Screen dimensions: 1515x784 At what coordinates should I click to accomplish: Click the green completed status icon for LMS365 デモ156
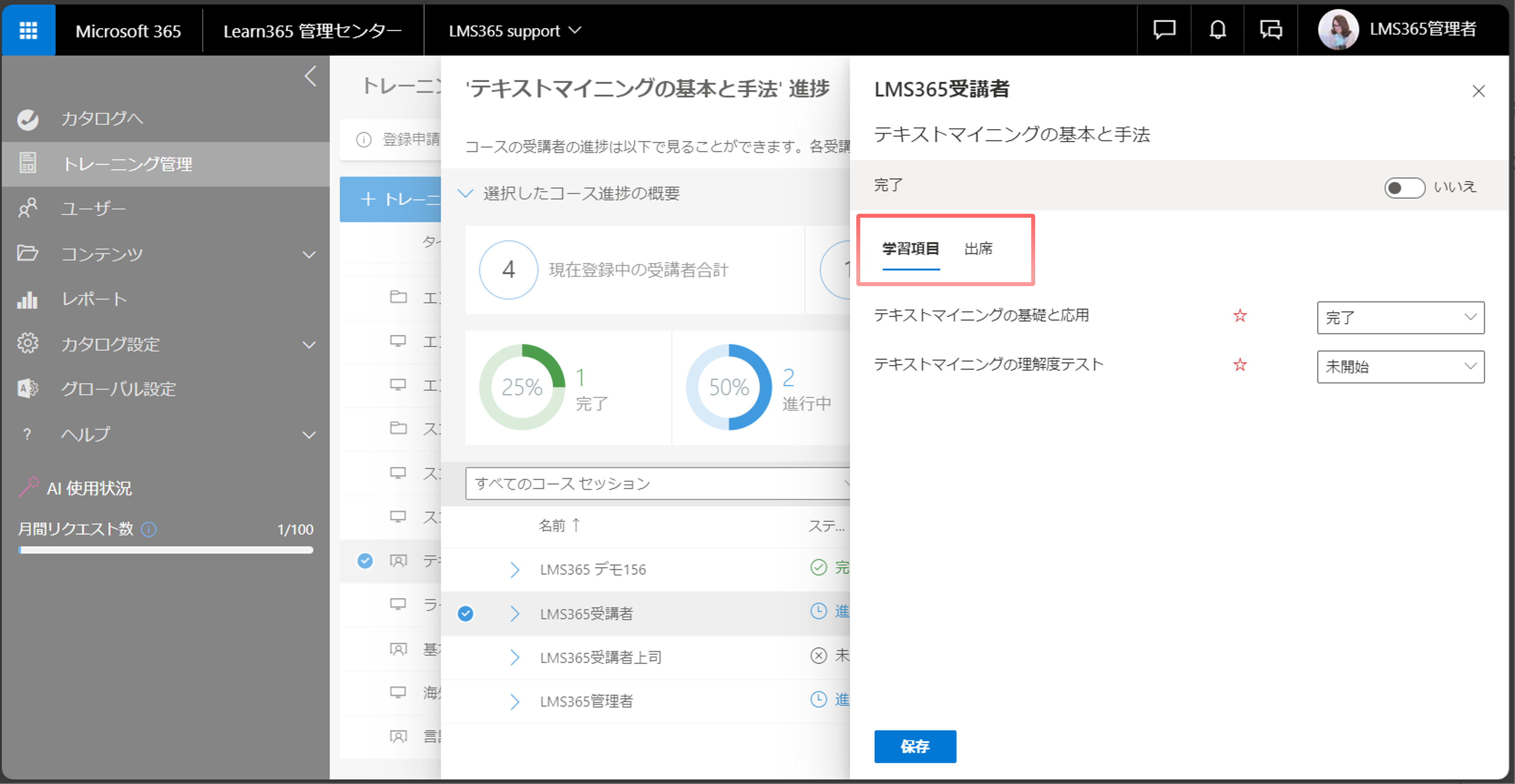[818, 567]
